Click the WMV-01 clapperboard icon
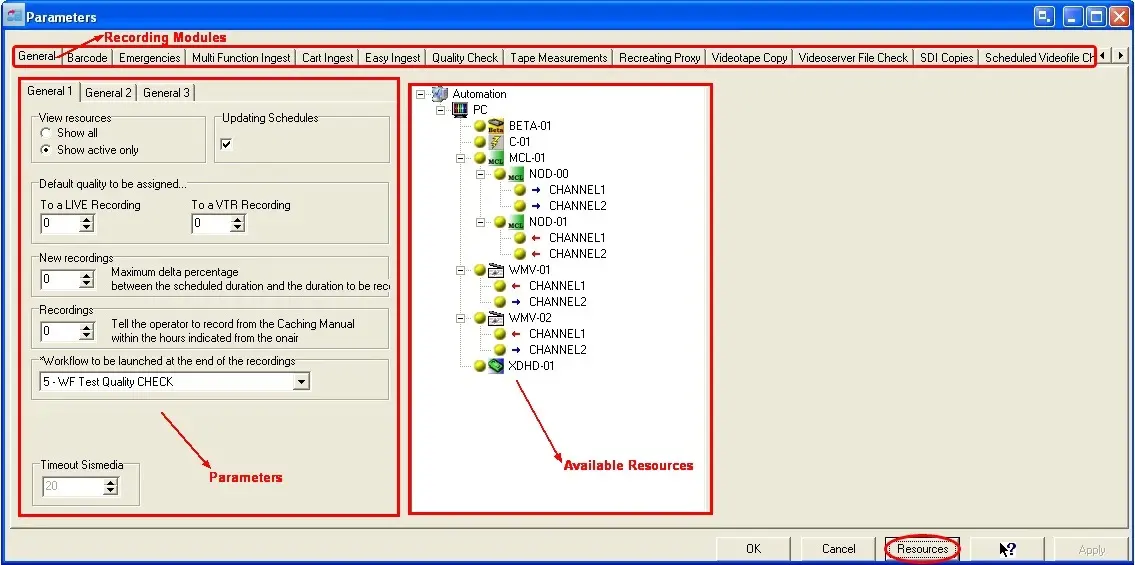The width and height of the screenshot is (1135, 565). pyautogui.click(x=496, y=270)
